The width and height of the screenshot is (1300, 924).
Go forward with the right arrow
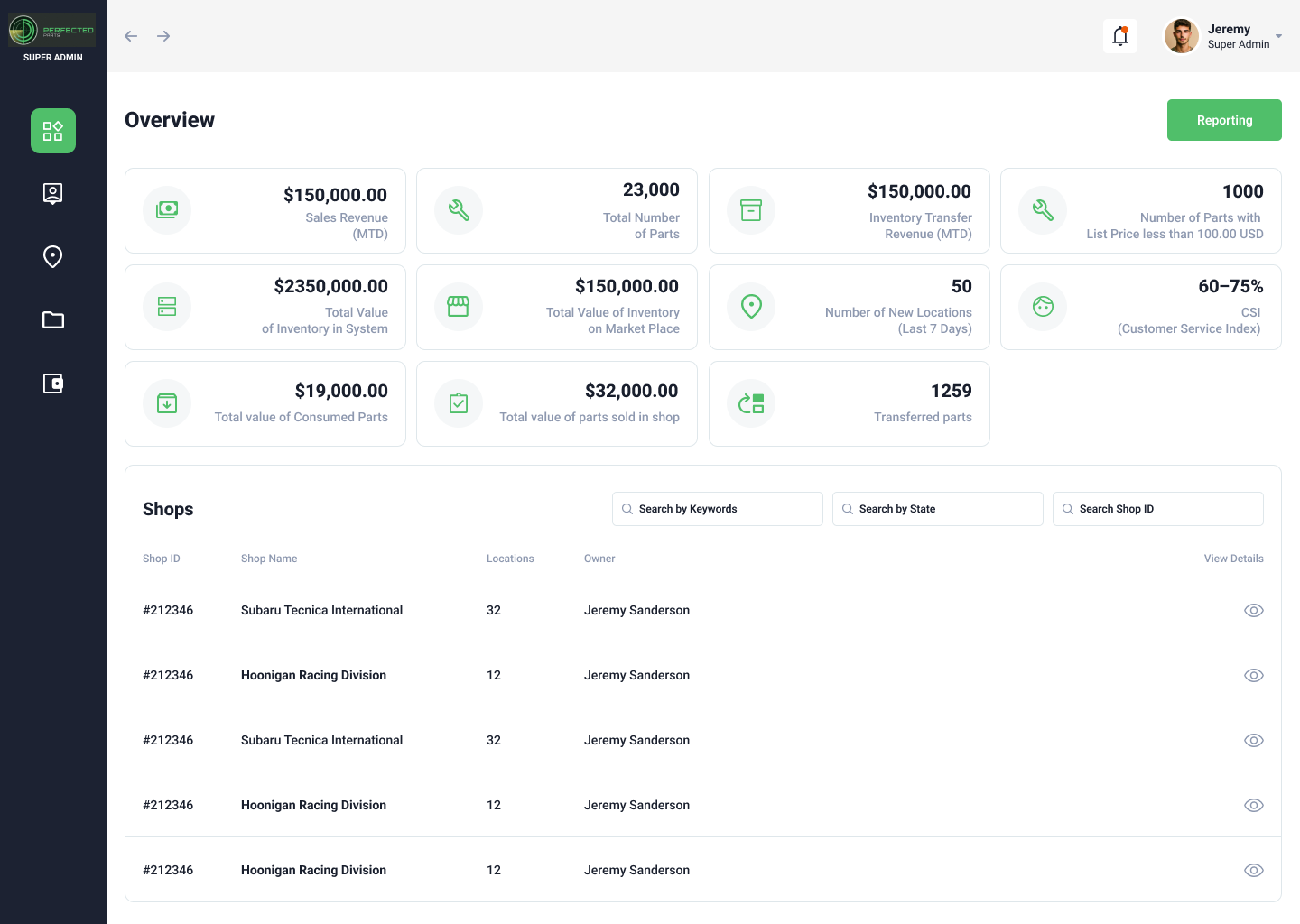(x=163, y=36)
